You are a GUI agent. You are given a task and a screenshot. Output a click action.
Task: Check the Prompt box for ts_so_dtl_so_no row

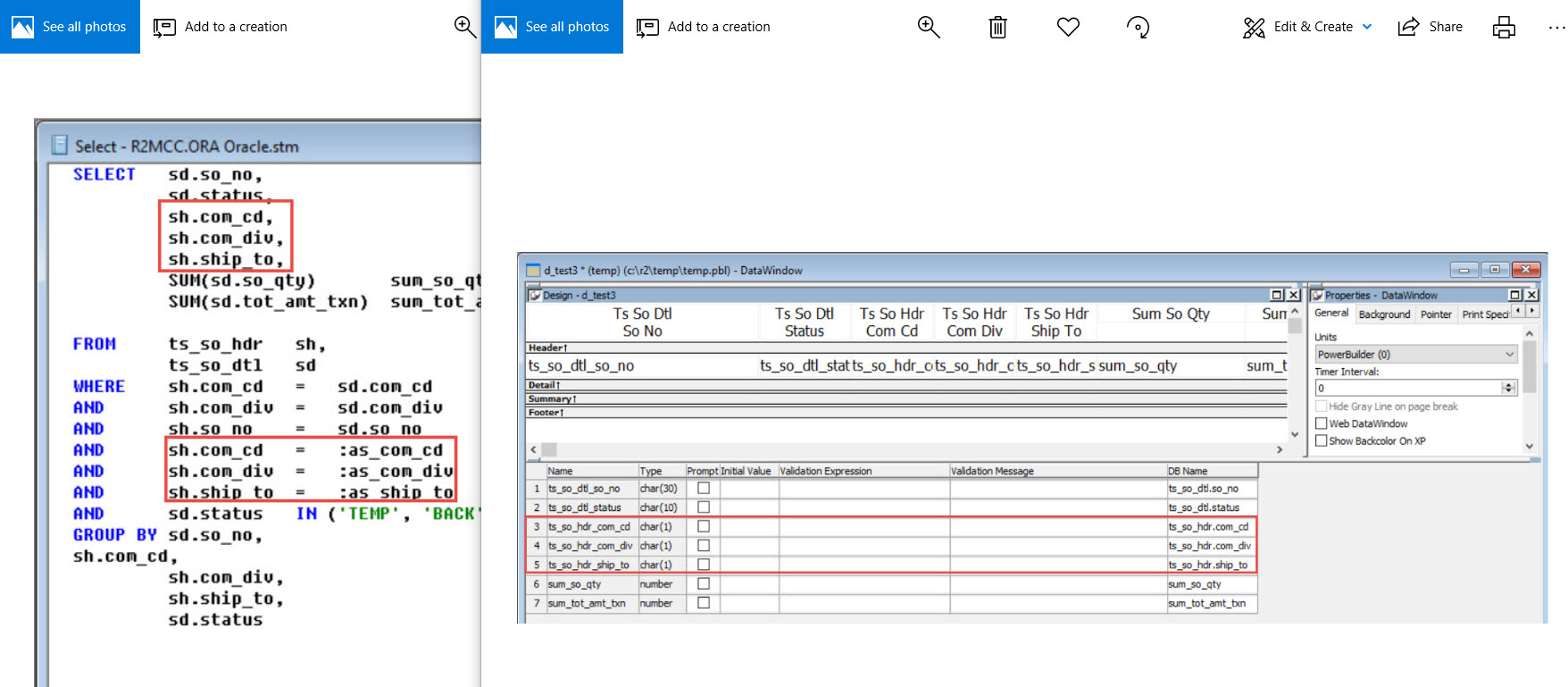coord(704,489)
